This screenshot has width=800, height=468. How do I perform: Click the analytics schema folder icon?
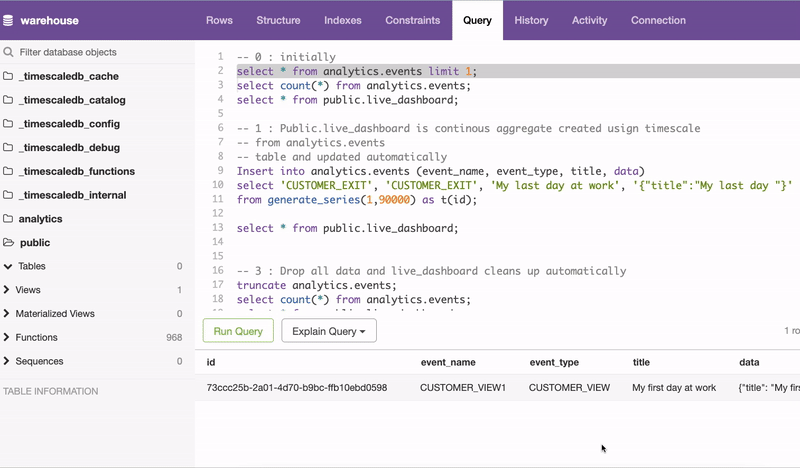8,218
